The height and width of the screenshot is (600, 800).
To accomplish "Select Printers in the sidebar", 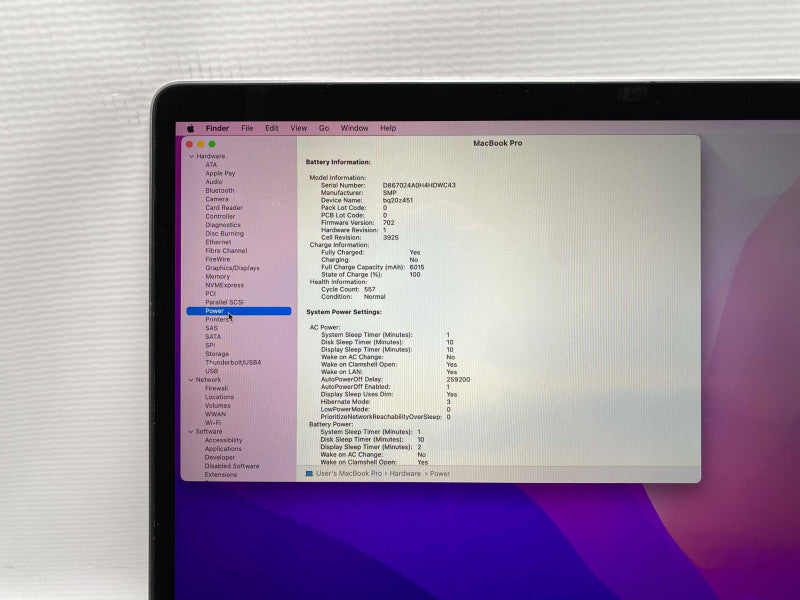I will tap(217, 320).
